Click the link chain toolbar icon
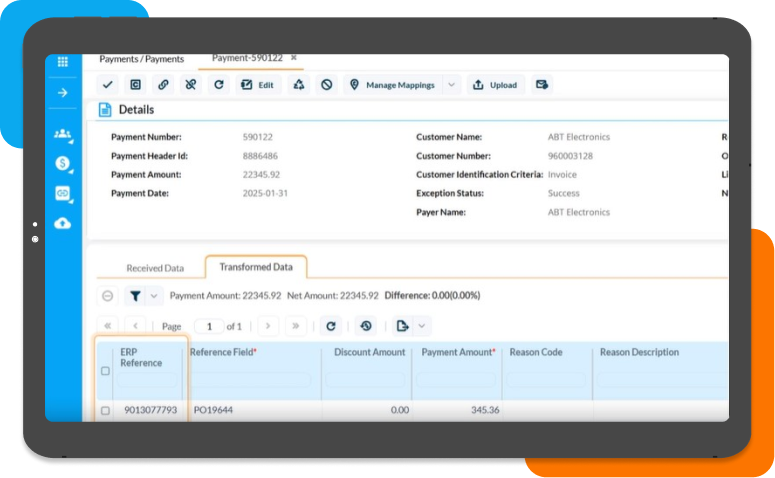This screenshot has height=478, width=775. coord(163,85)
